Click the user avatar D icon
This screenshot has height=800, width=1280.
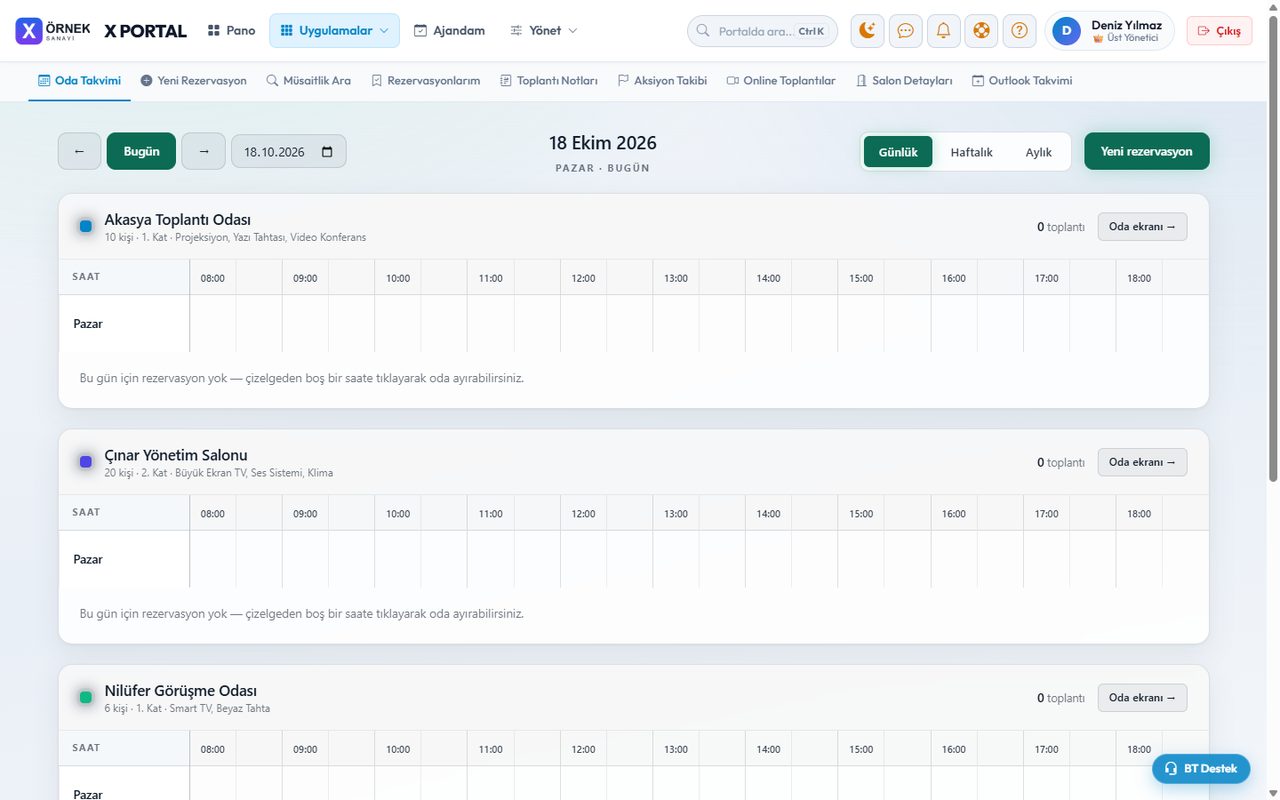1067,31
